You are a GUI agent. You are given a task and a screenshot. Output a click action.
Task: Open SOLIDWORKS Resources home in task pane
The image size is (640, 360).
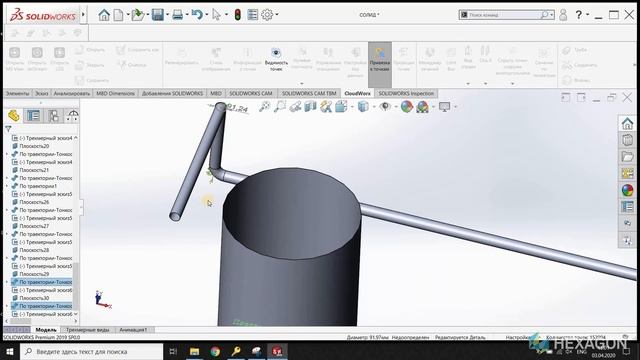click(627, 123)
